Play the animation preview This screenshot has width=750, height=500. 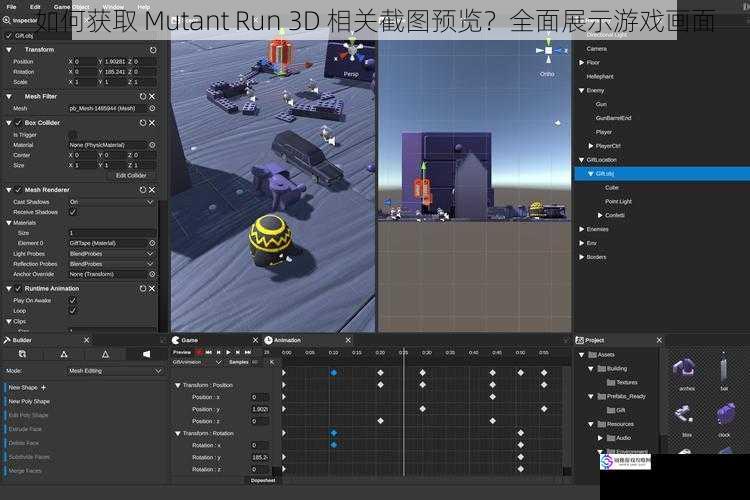[228, 352]
